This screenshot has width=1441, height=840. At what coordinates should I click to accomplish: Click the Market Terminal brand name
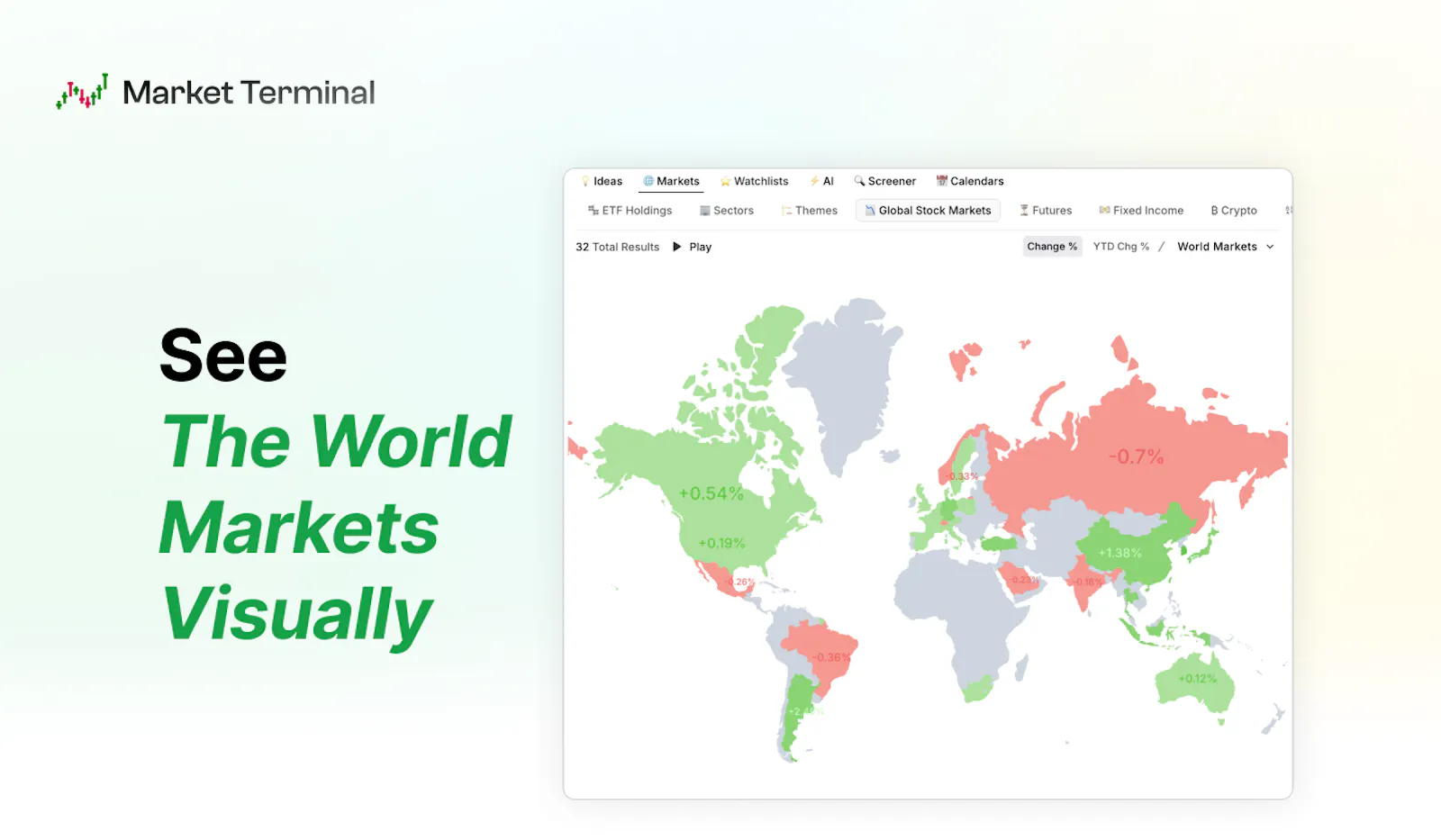pyautogui.click(x=249, y=92)
